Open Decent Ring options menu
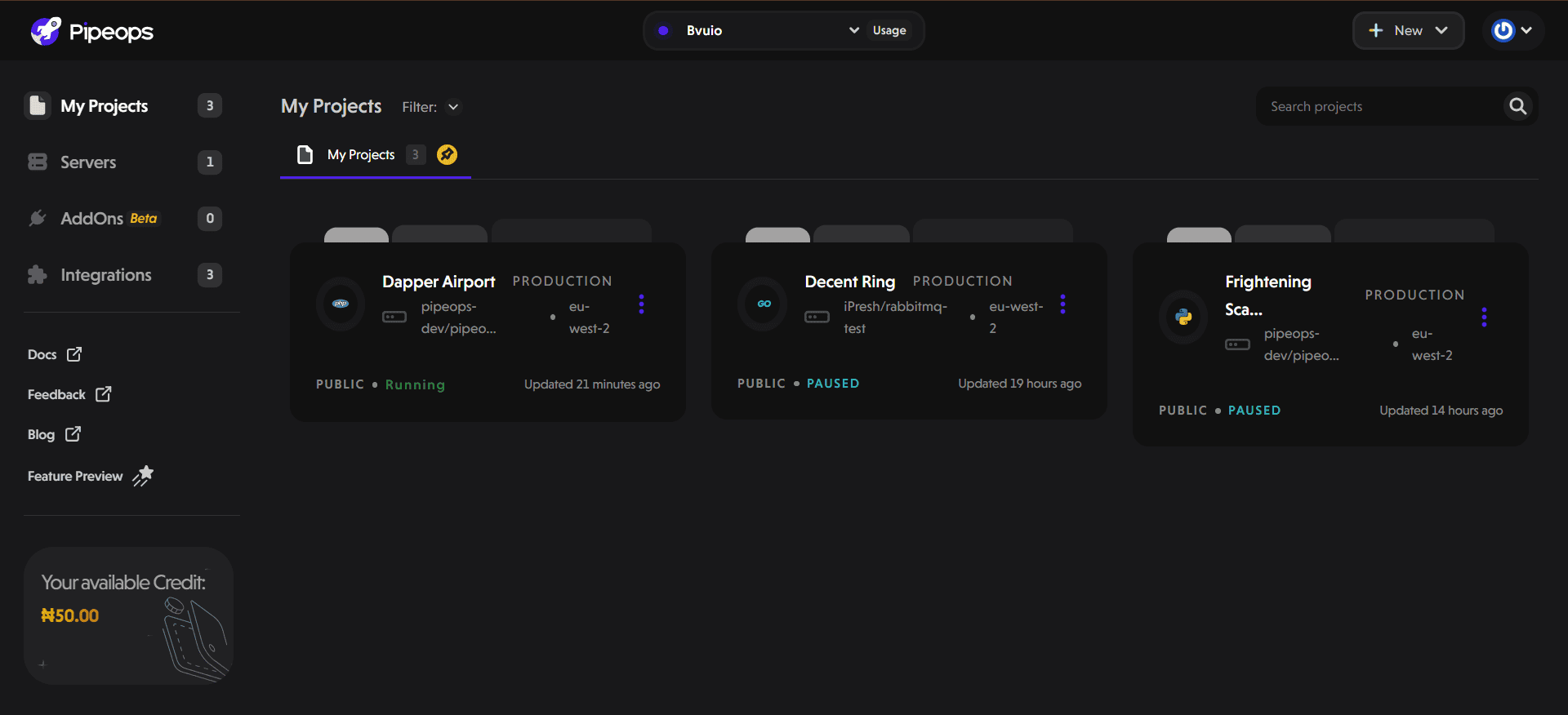The image size is (1568, 715). (1063, 304)
